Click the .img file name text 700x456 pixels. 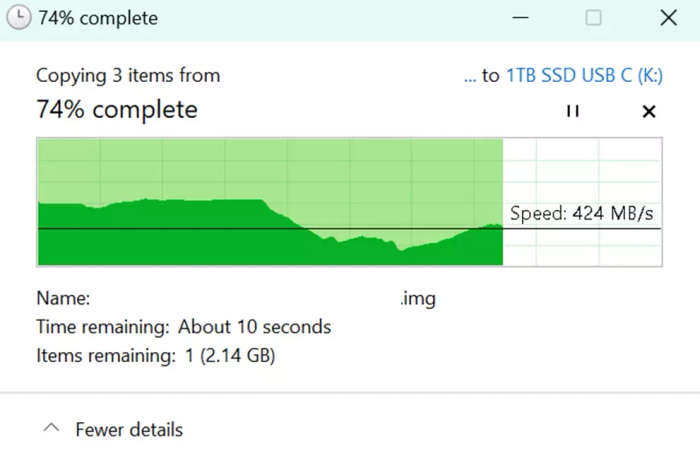click(418, 299)
